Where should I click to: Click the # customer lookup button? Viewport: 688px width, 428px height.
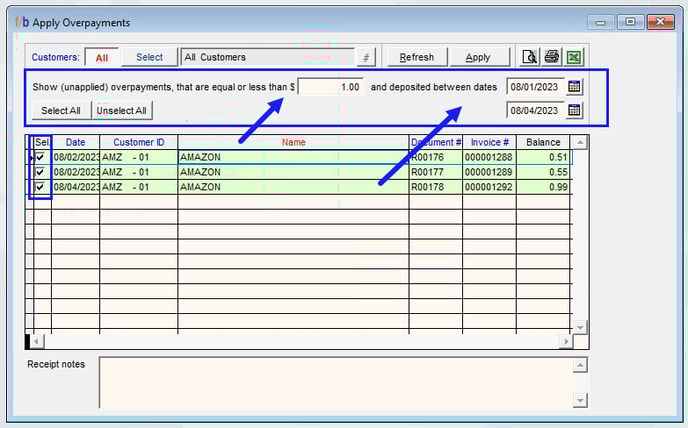pos(366,58)
